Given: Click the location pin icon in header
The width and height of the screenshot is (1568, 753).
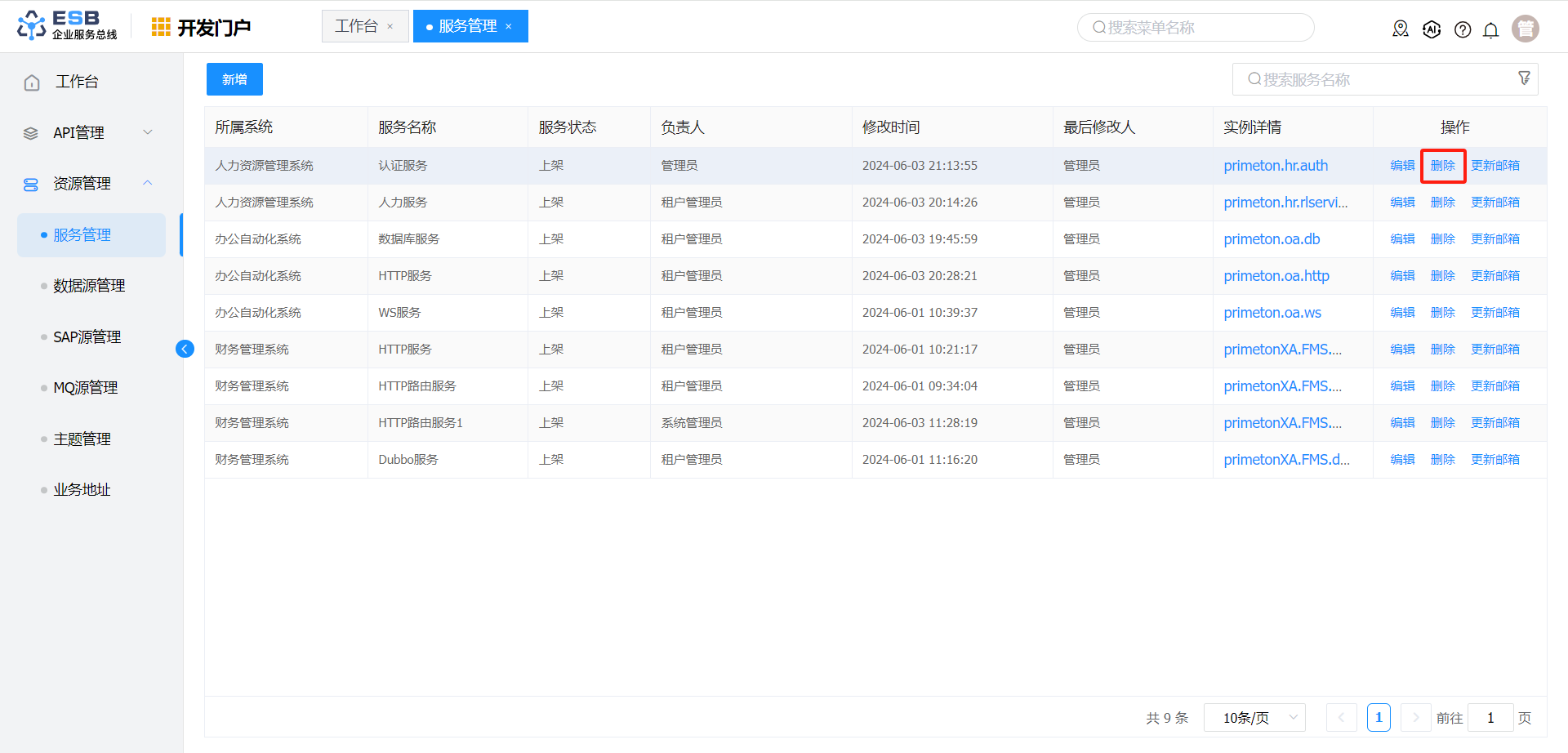Looking at the screenshot, I should (x=1401, y=29).
